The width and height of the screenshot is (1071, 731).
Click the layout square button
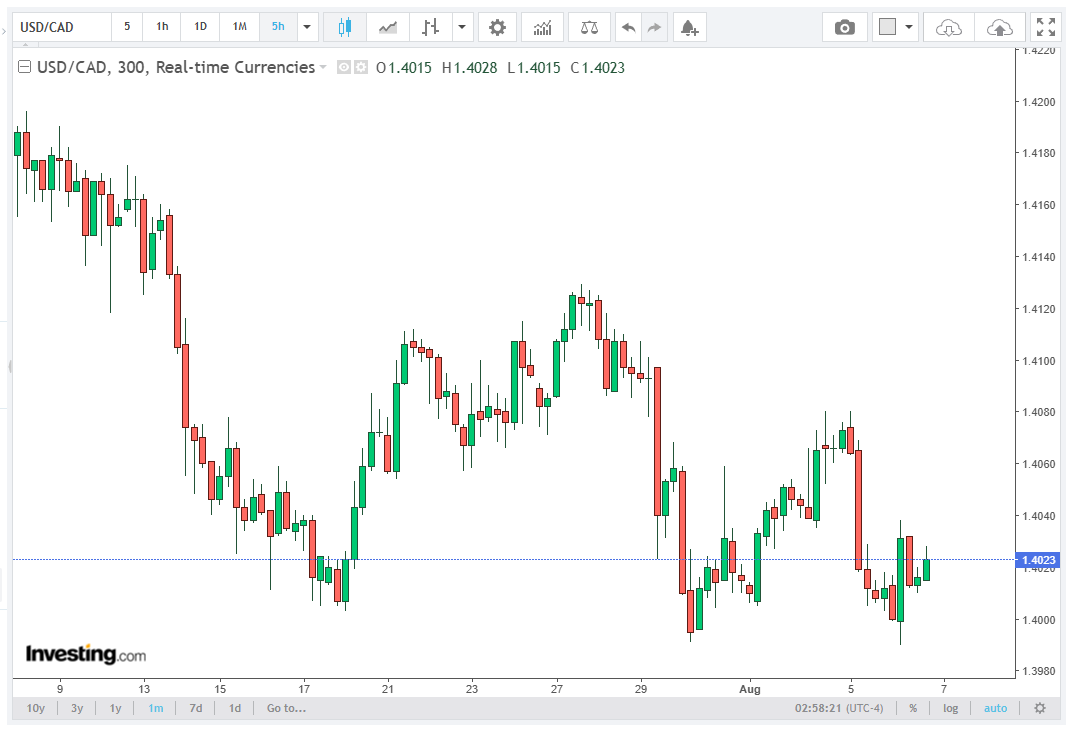[x=887, y=27]
